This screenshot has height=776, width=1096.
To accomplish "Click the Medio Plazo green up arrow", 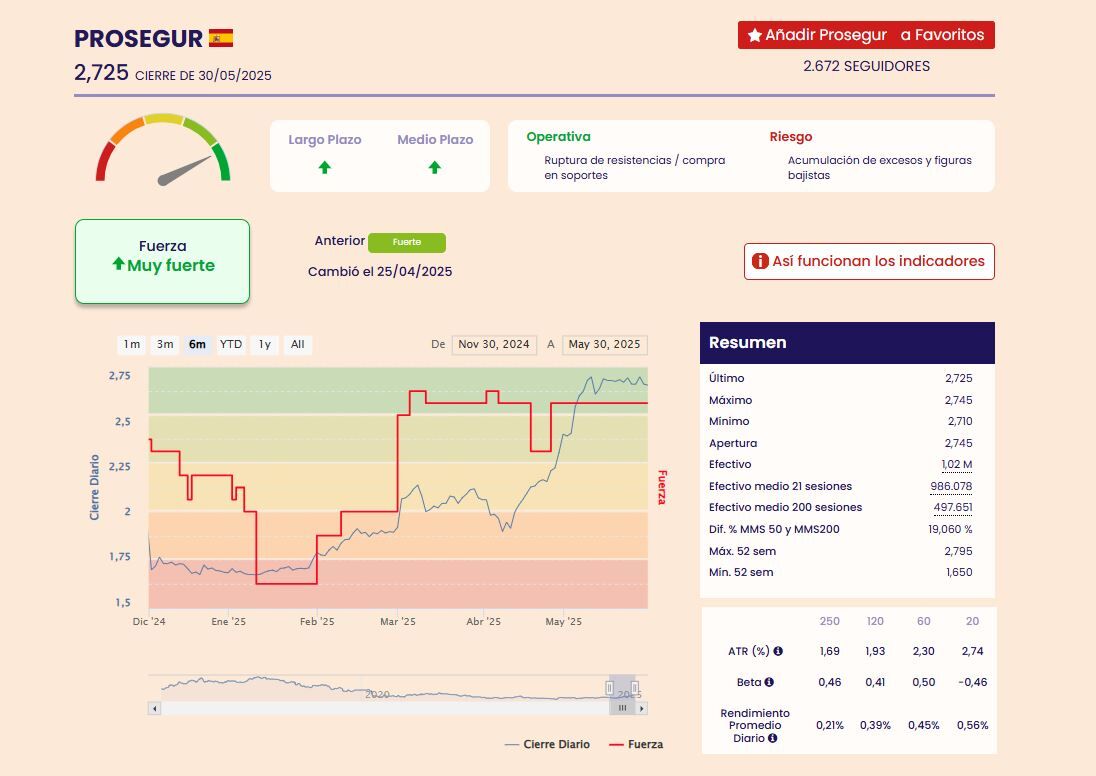I will pos(435,167).
